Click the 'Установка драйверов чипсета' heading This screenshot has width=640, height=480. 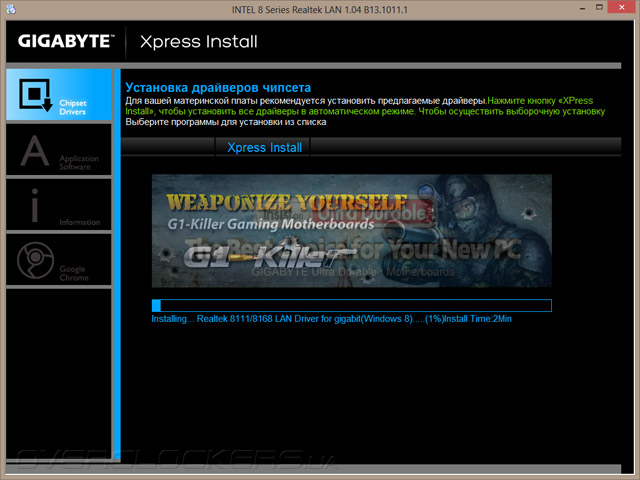coord(218,87)
